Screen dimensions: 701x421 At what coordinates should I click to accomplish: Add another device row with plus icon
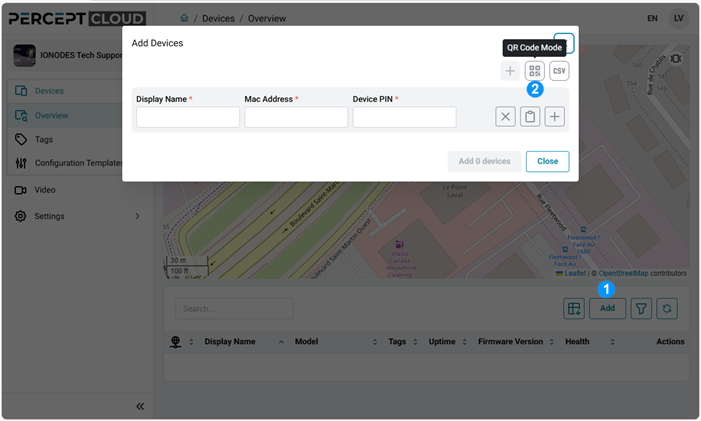pyautogui.click(x=554, y=117)
